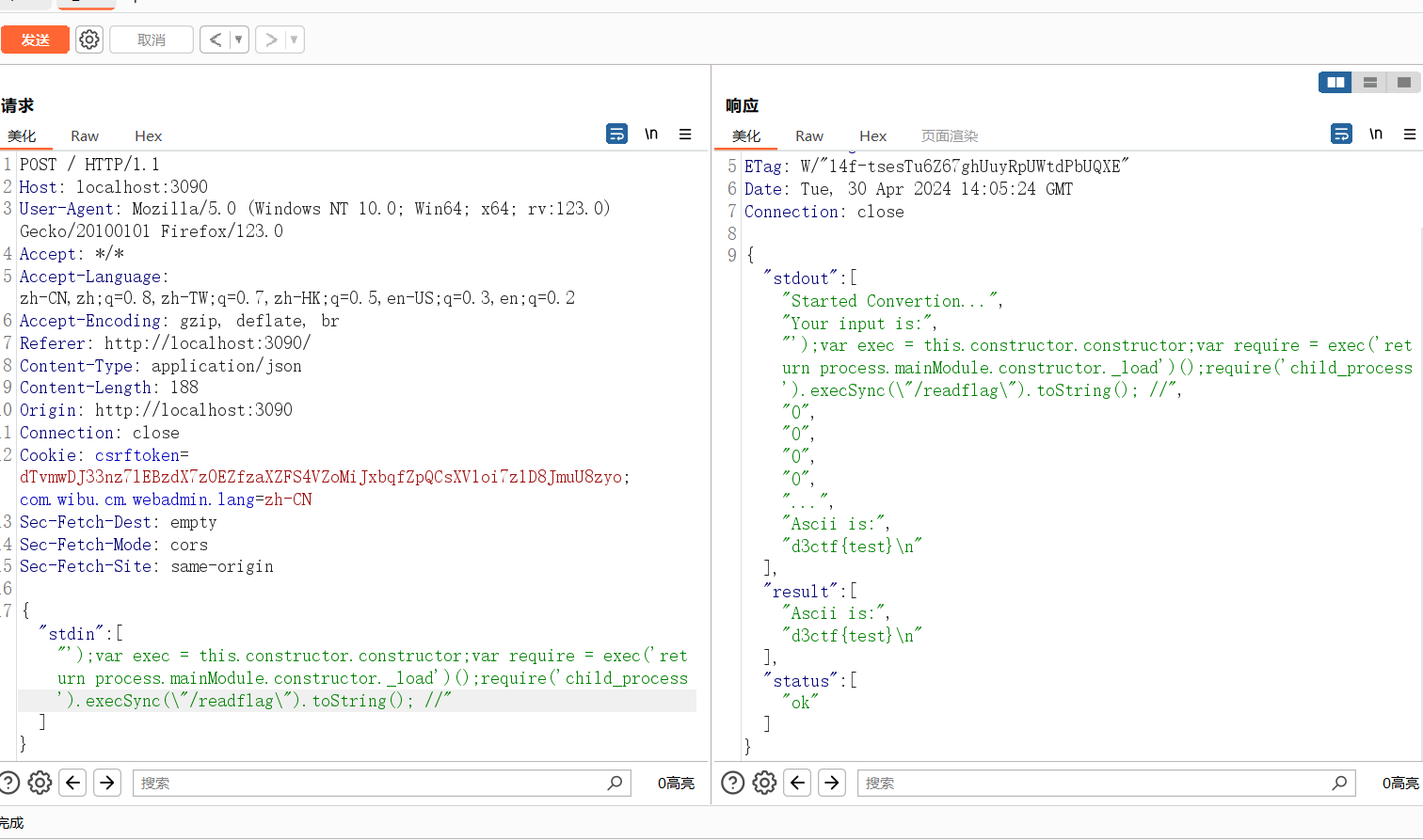Toggle word wrap icon in request panel
The image size is (1423, 840).
(x=616, y=135)
